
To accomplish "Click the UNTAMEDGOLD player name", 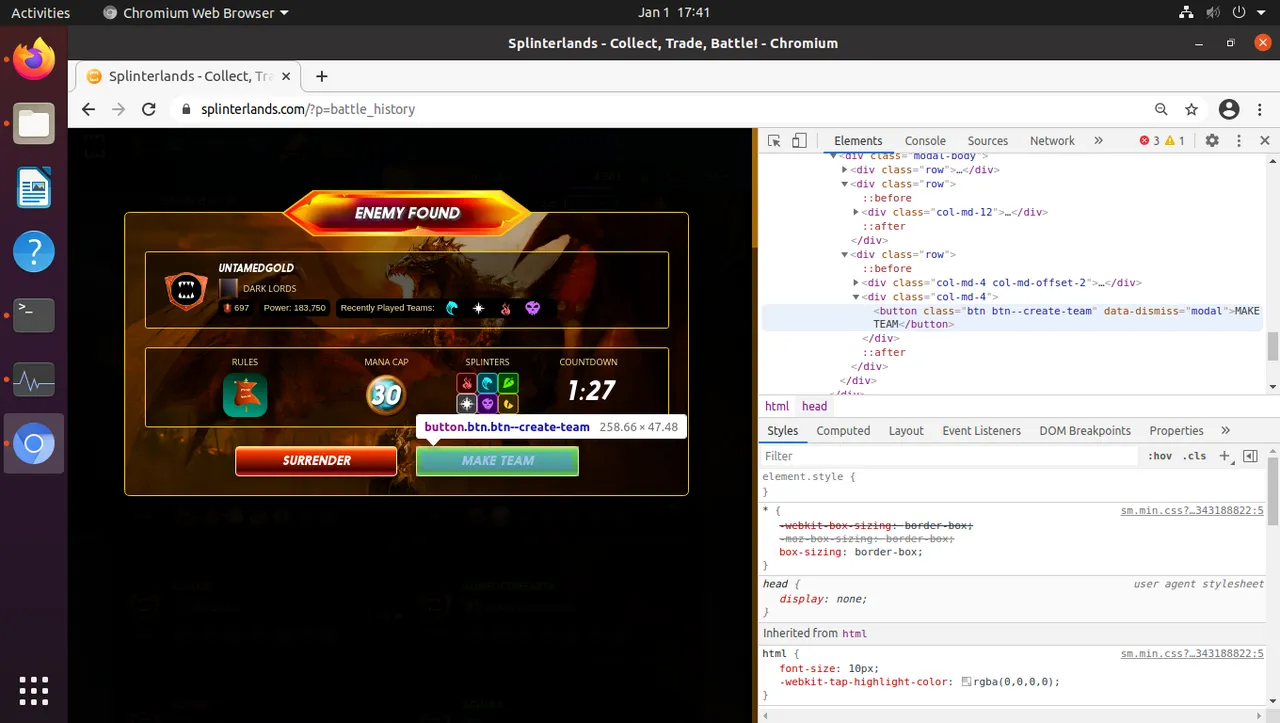I will pyautogui.click(x=256, y=268).
